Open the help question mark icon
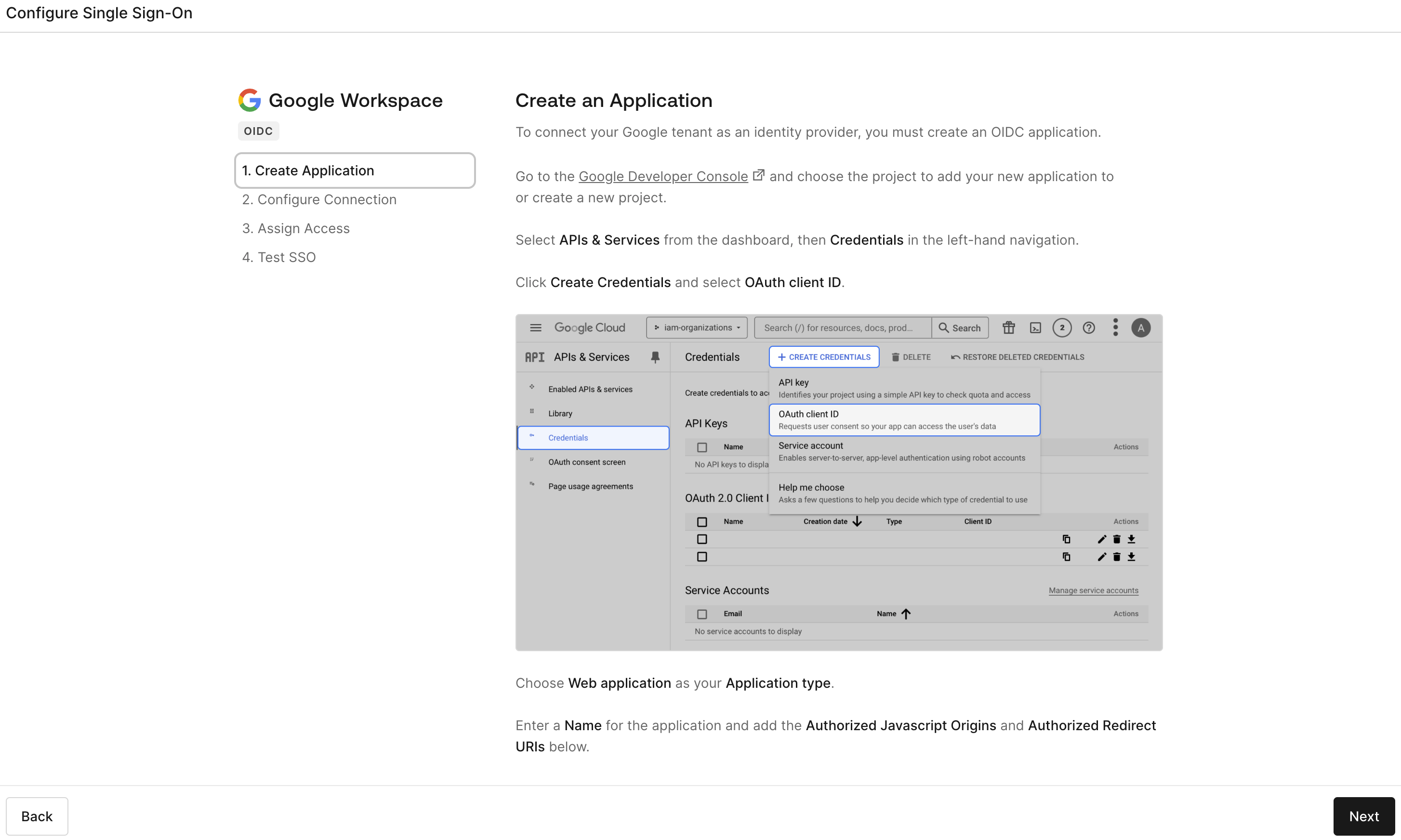 [x=1088, y=328]
